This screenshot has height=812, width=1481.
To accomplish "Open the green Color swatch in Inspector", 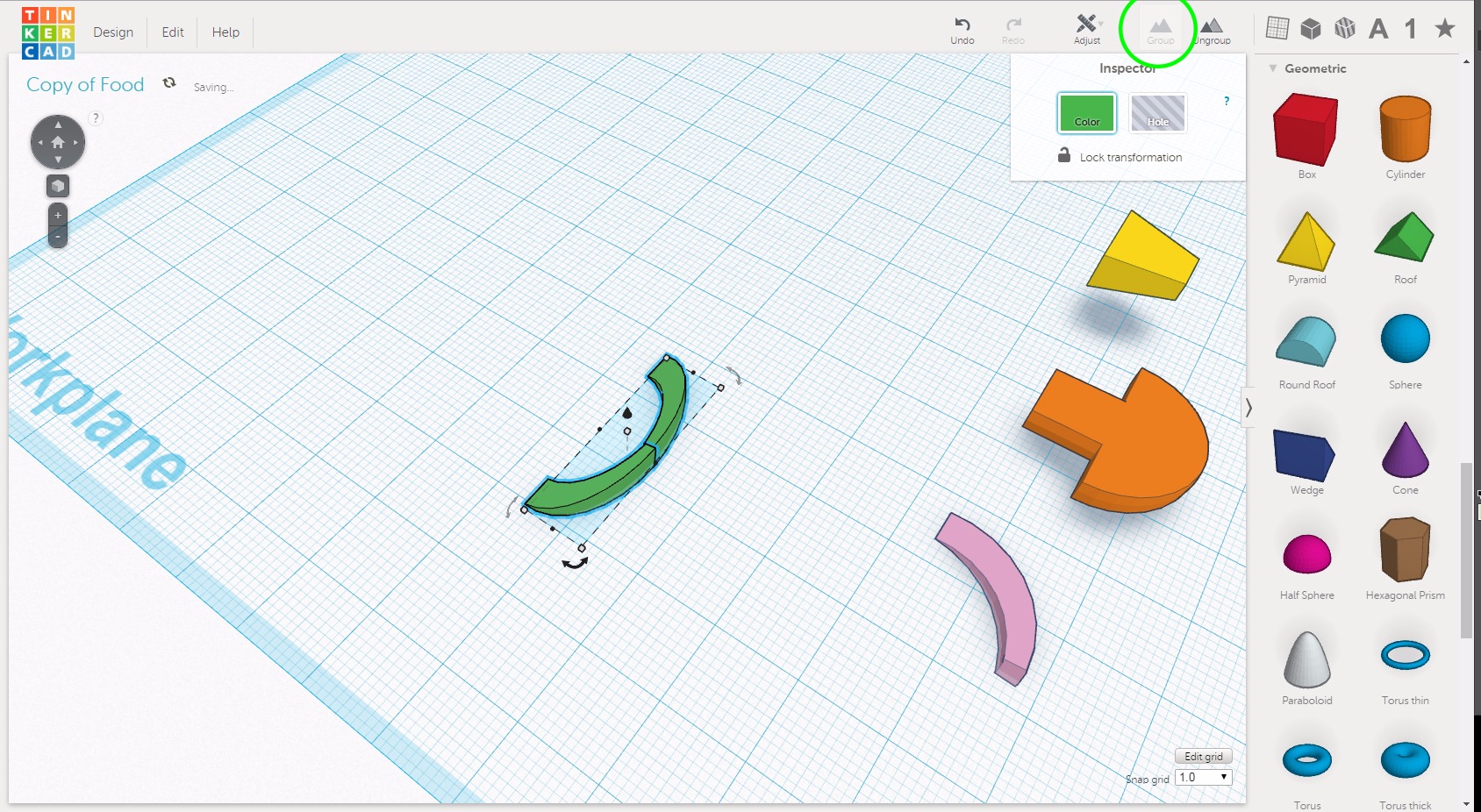I will 1087,113.
